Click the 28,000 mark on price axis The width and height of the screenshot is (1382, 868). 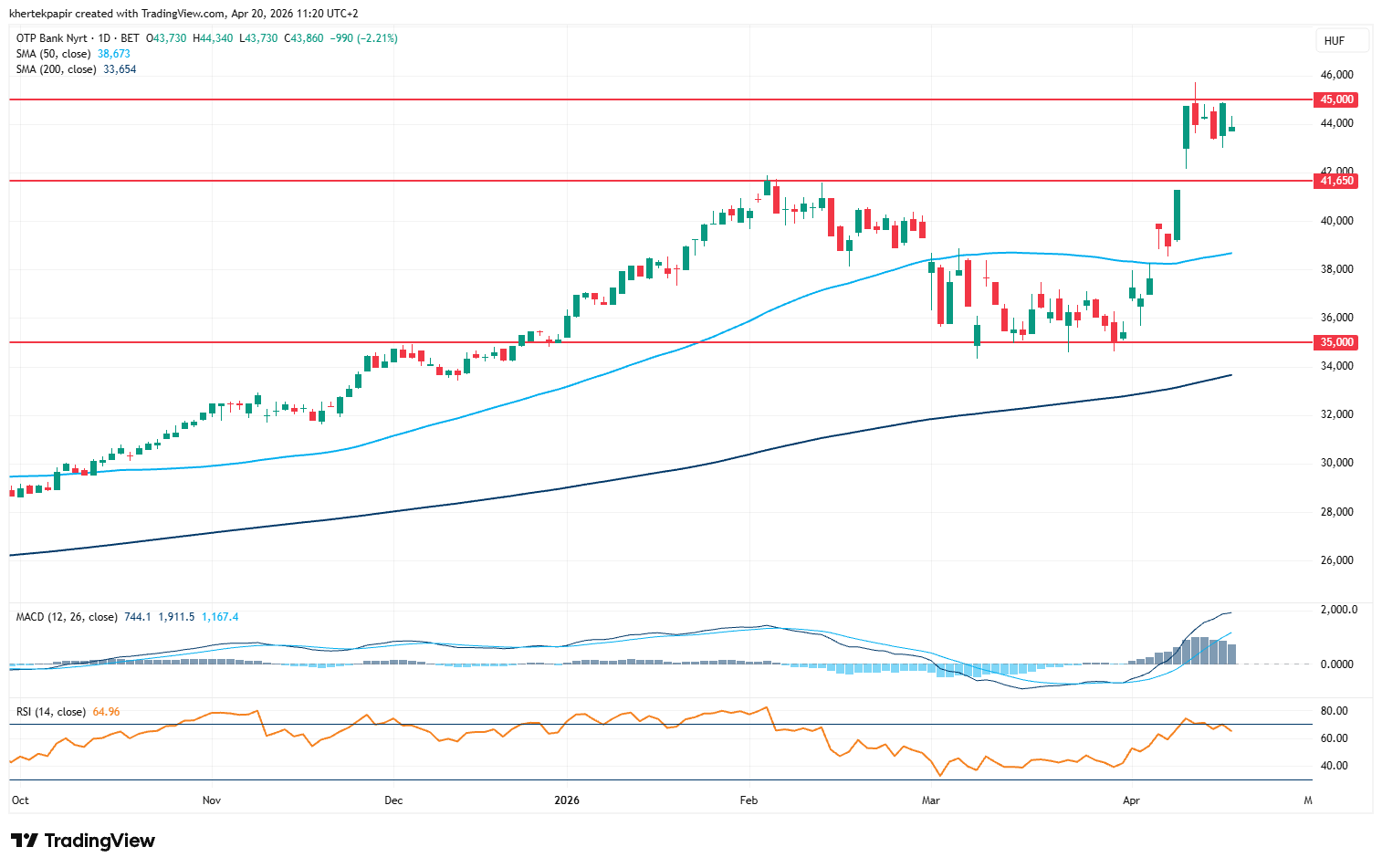tap(1336, 512)
